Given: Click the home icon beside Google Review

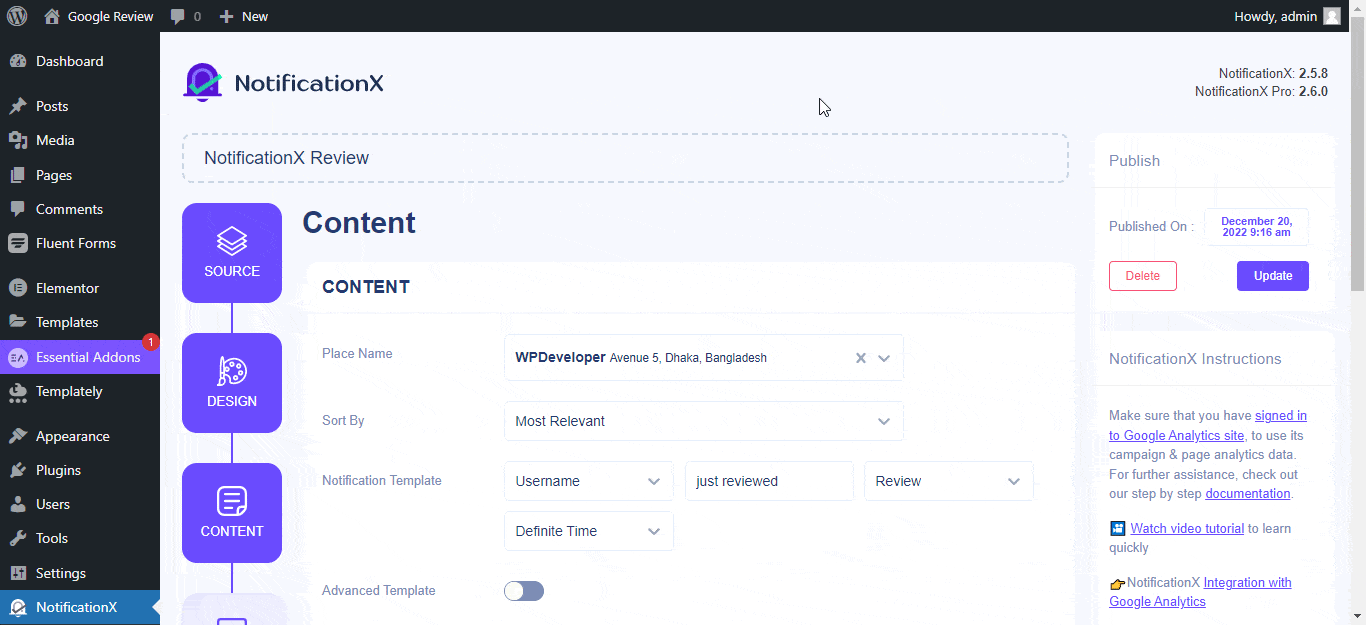Looking at the screenshot, I should [x=52, y=16].
